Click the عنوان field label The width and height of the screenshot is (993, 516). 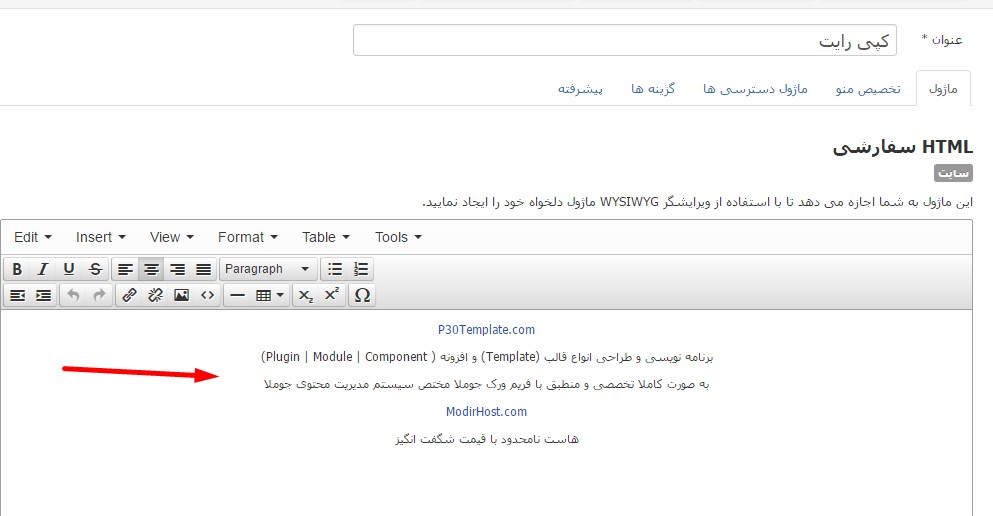(942, 40)
